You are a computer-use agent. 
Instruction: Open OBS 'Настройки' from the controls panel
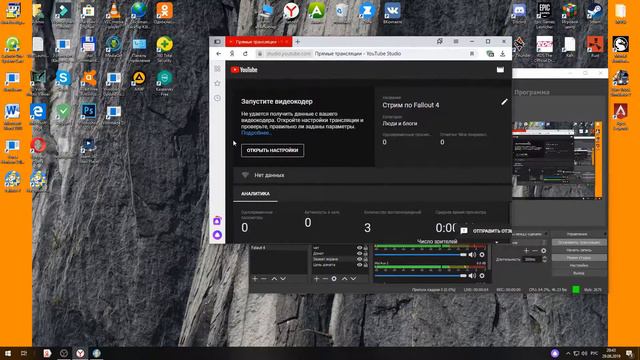tap(579, 265)
